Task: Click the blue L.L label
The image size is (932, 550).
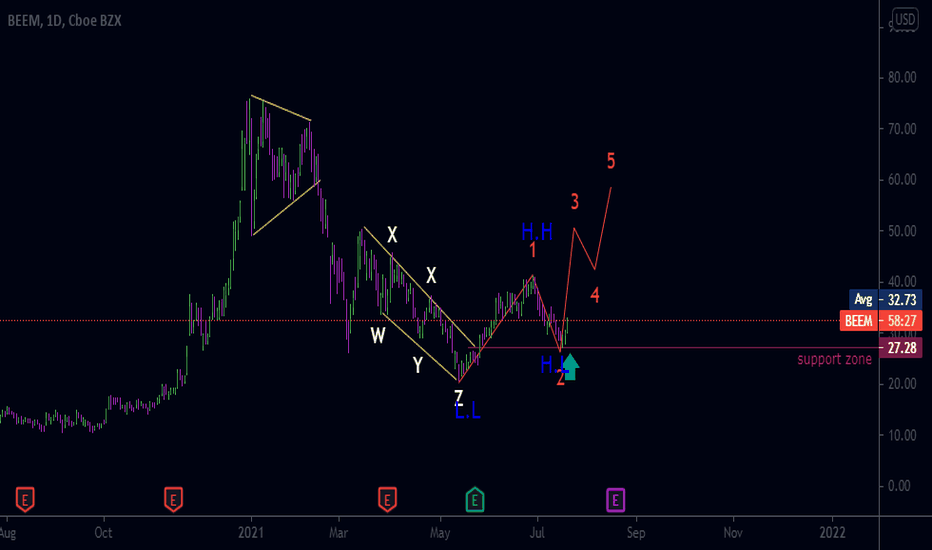Action: [468, 411]
